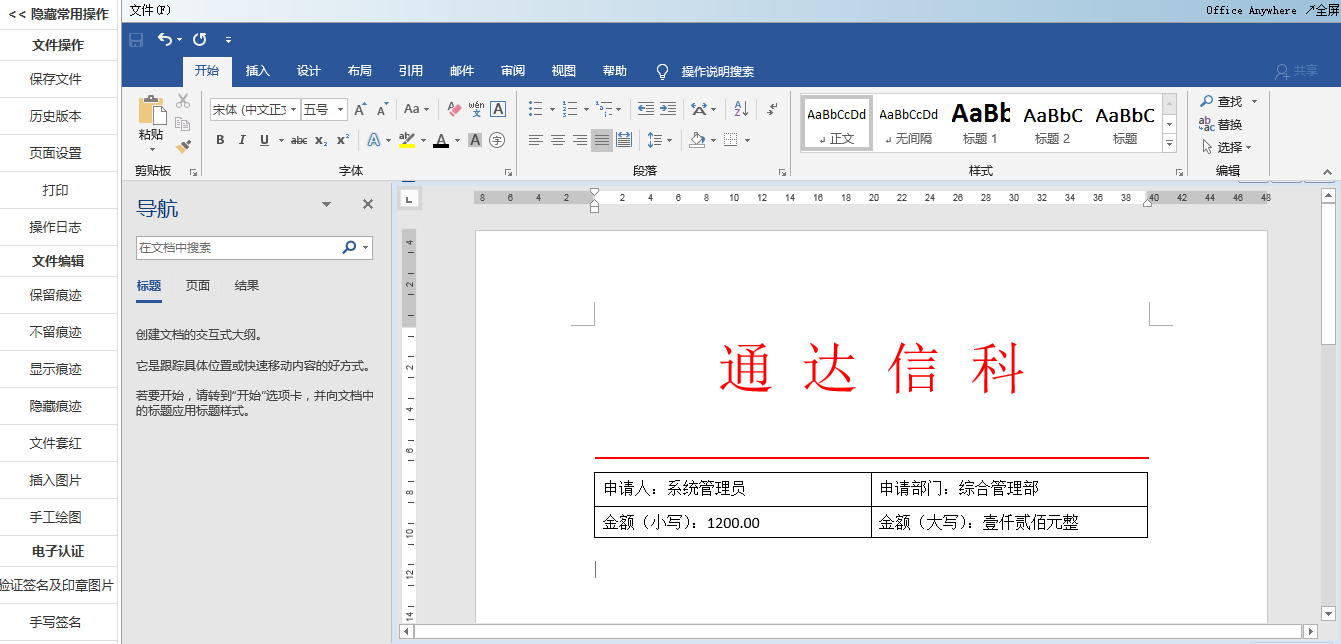Open the font name dropdown

294,109
